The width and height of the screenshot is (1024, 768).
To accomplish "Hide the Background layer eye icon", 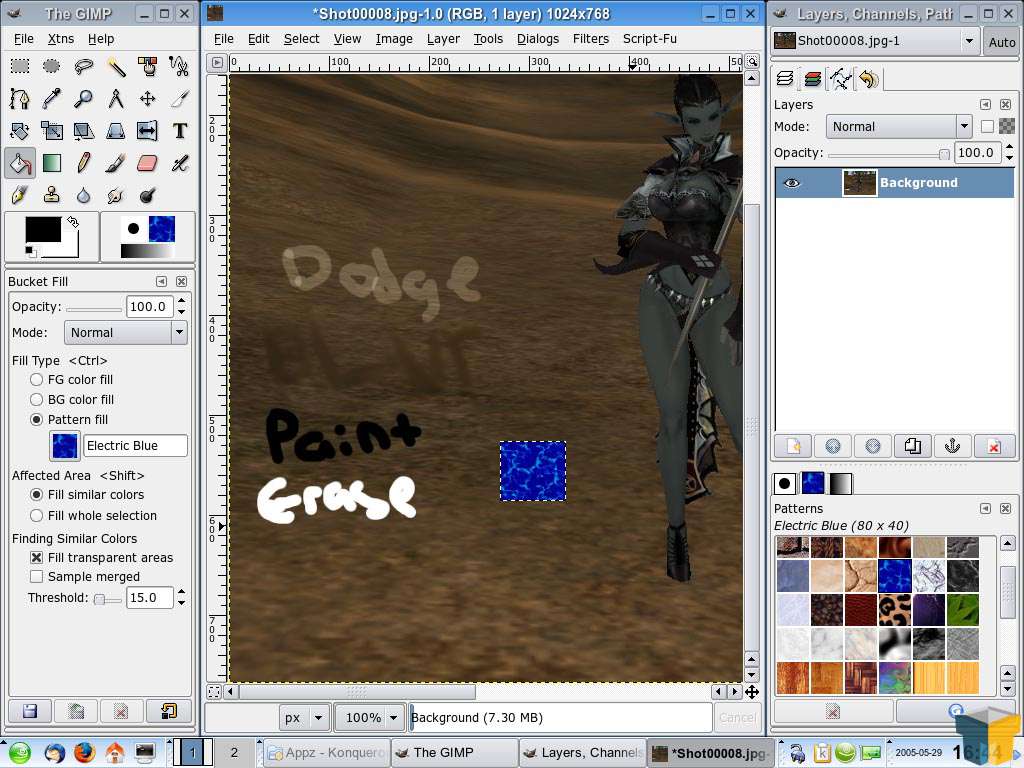I will tap(792, 183).
